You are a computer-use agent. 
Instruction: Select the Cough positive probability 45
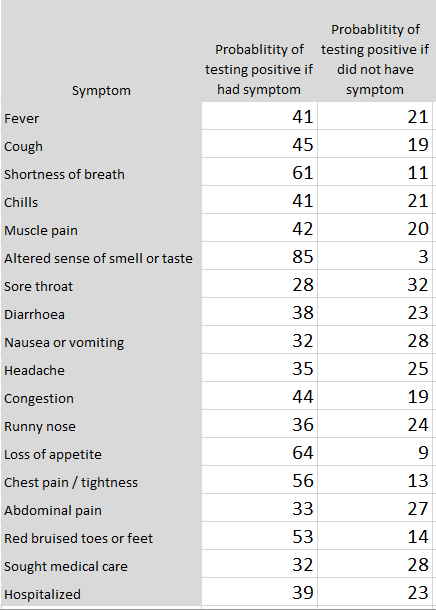(x=259, y=144)
